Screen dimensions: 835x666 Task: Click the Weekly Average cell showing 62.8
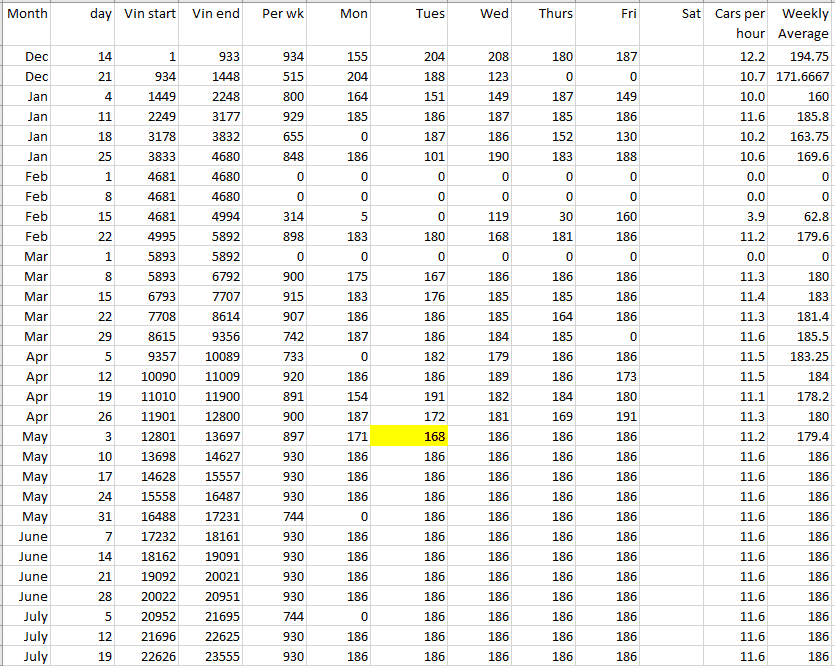tap(802, 217)
